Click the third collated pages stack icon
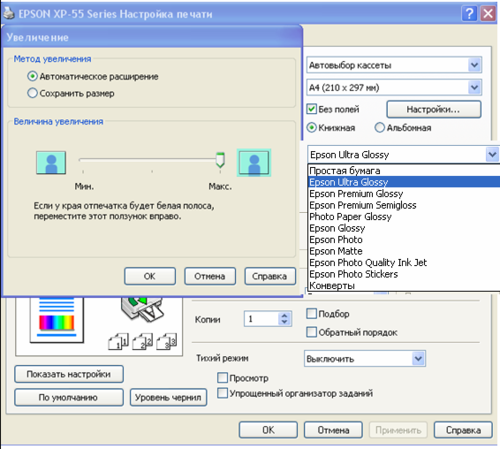Screen dimensions: 500x449 (x=167, y=341)
